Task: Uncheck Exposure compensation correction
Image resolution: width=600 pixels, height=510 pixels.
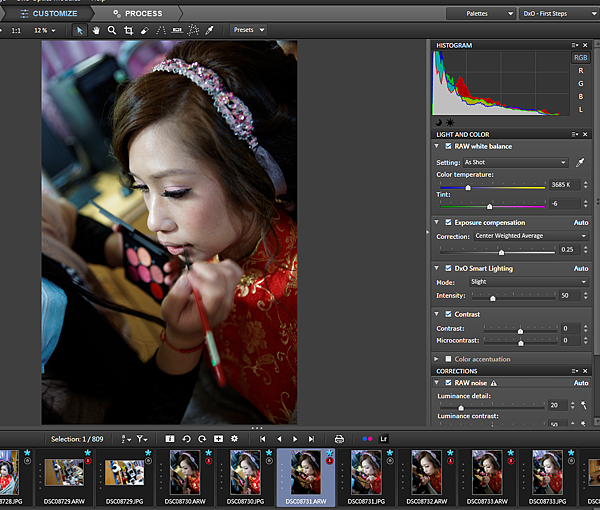Action: click(447, 222)
